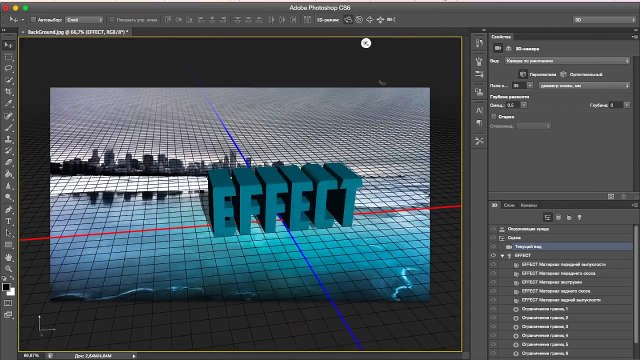Open field of view value slider arrow
Viewport: 640px width, 360px height.
coord(530,86)
